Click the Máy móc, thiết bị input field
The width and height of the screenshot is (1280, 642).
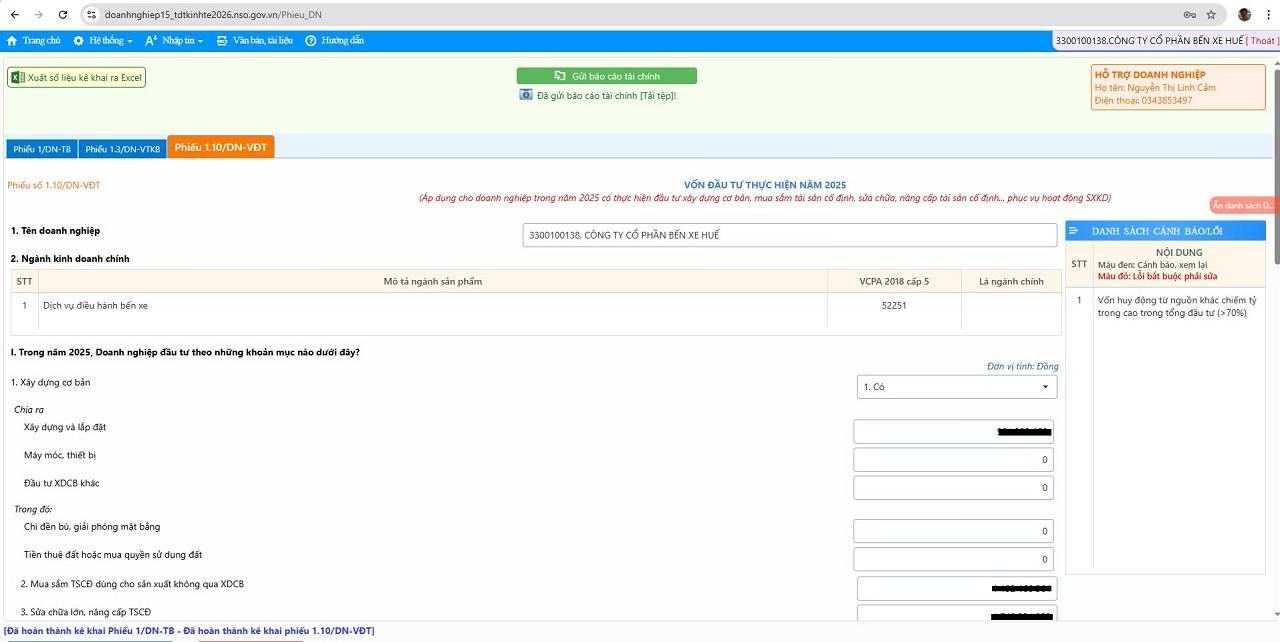coord(954,460)
